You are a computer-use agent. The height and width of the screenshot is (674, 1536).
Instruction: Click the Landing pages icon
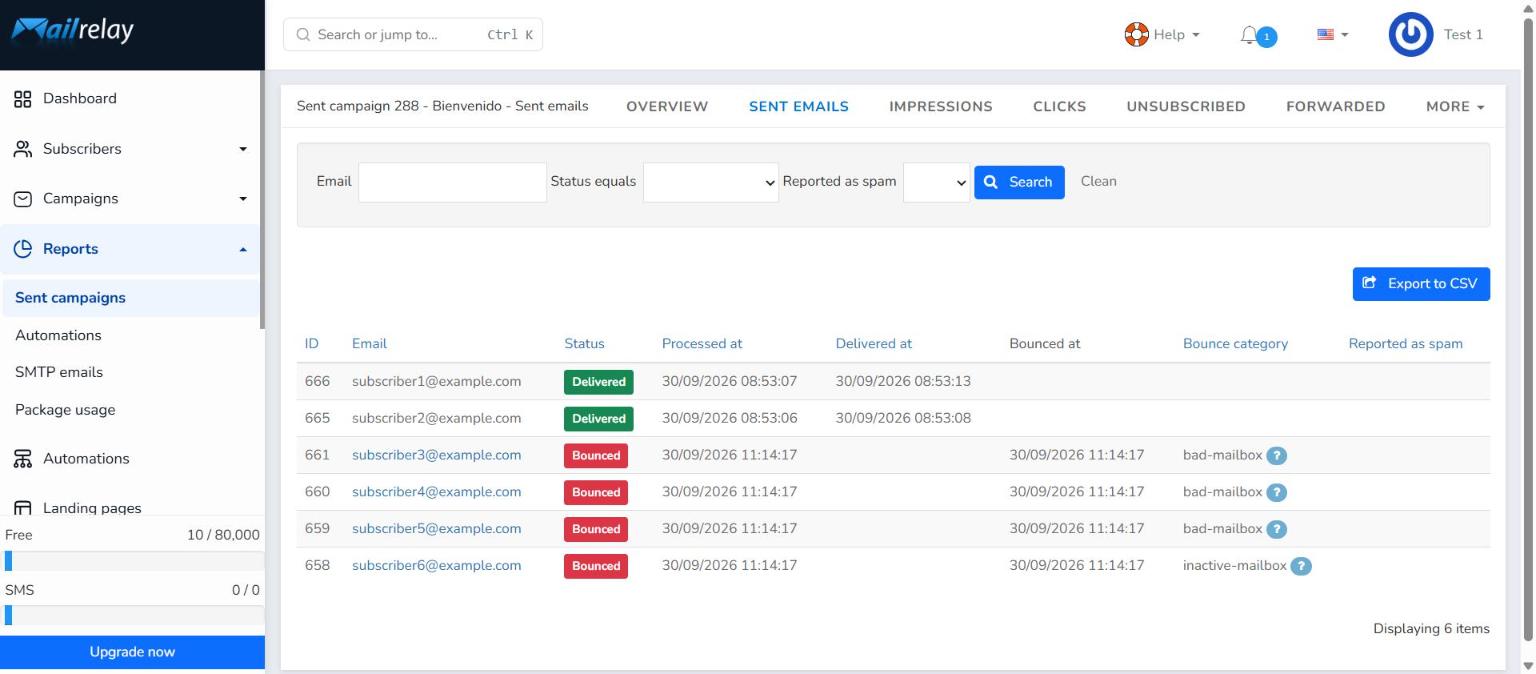pyautogui.click(x=22, y=508)
